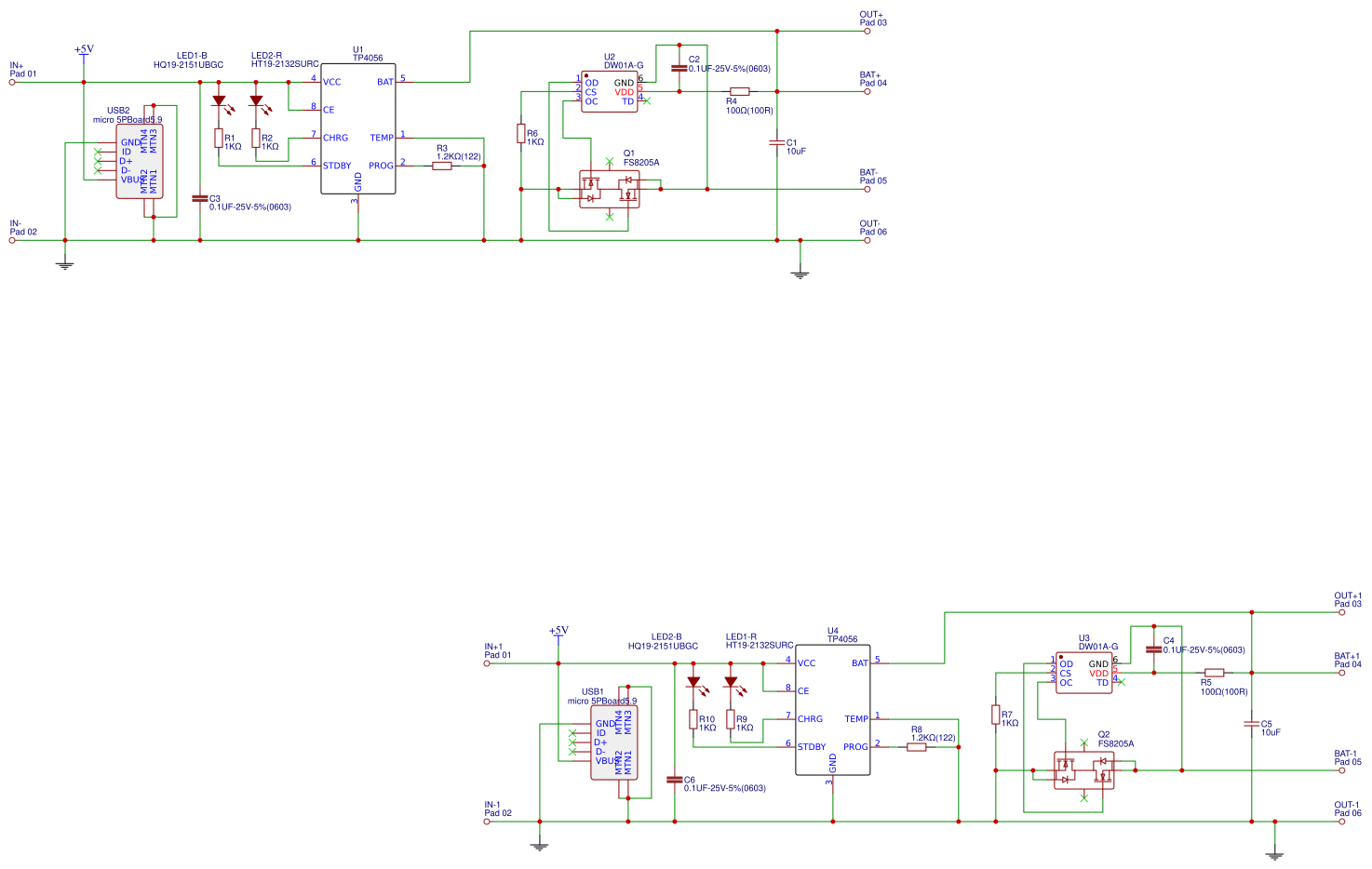Screen dimensions: 1372x869
Task: Select resistor R8 symbol
Action: click(x=917, y=747)
